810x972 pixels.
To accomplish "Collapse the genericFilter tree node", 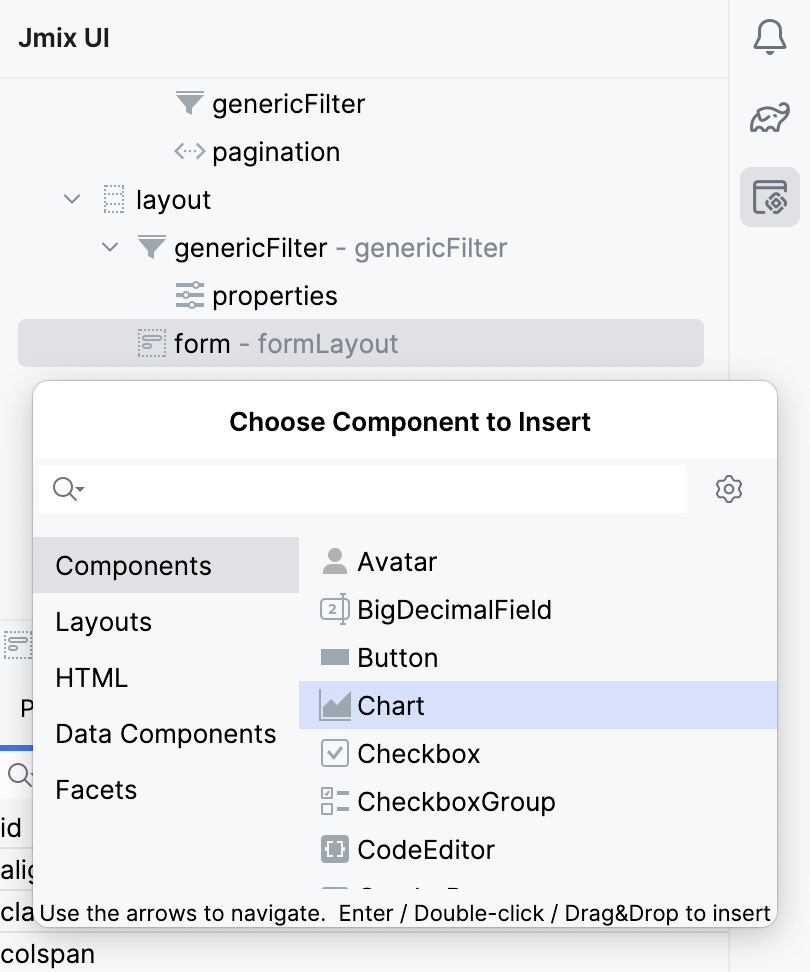I will tap(110, 247).
